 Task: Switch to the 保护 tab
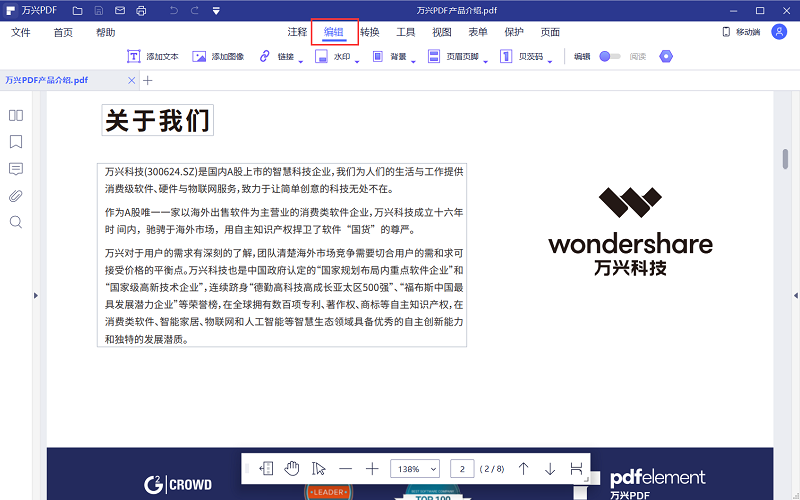pos(514,32)
